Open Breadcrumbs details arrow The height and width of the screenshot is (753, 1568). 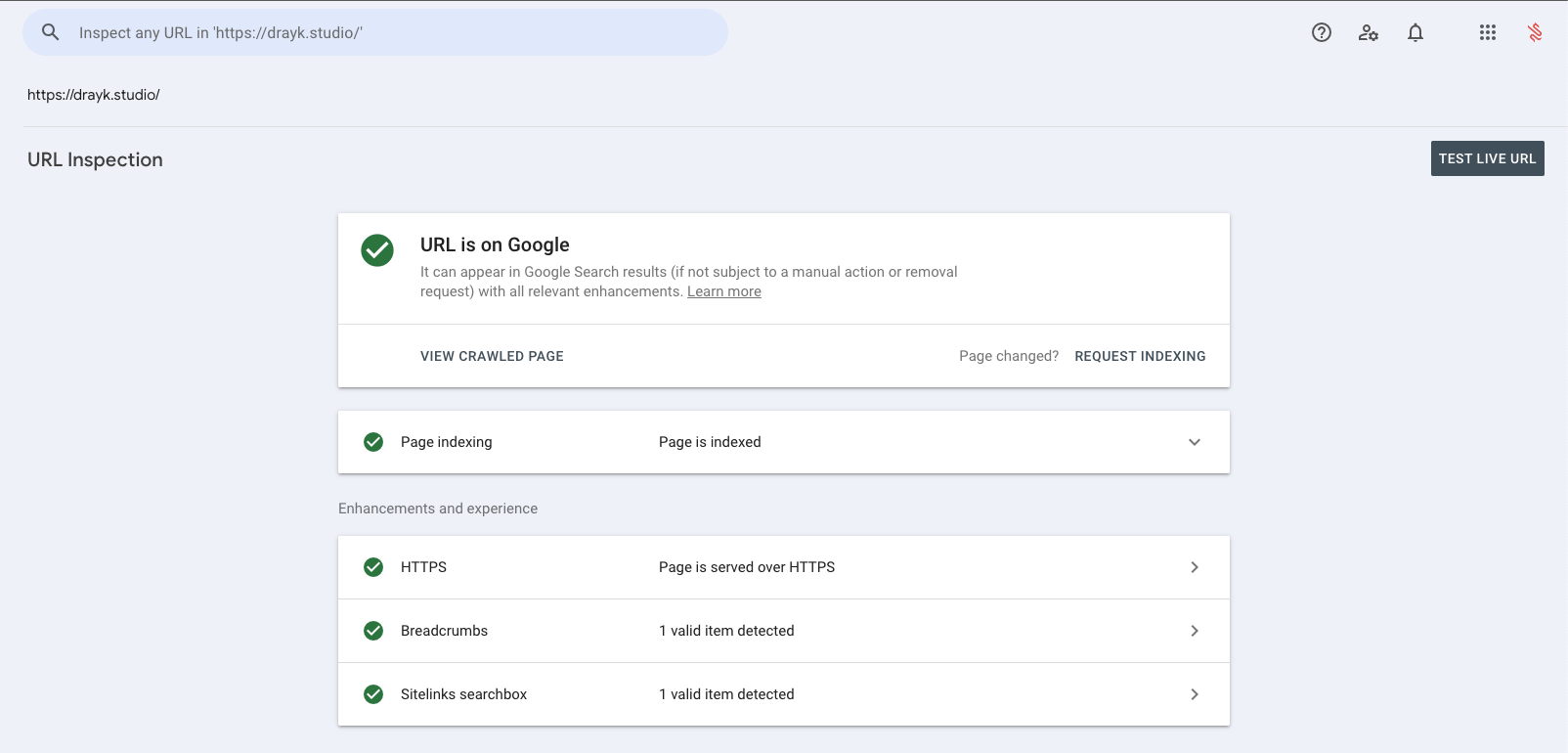pyautogui.click(x=1195, y=631)
